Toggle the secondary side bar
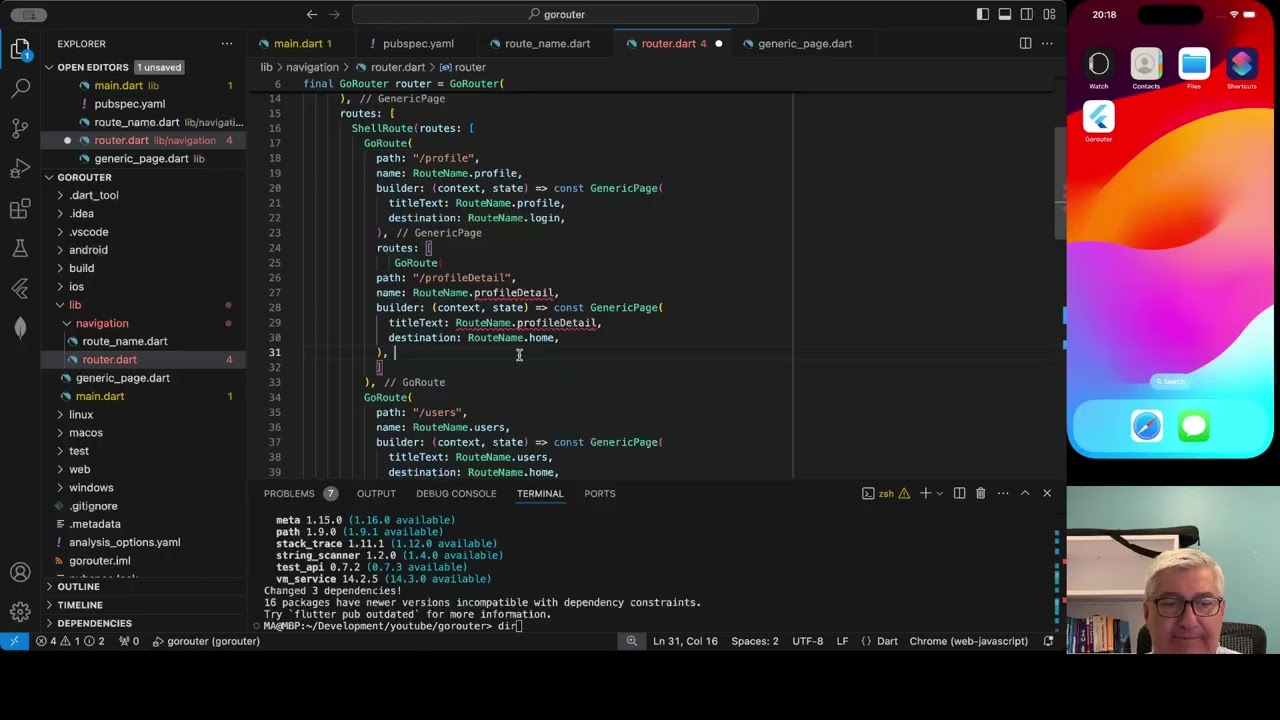 click(x=1027, y=14)
